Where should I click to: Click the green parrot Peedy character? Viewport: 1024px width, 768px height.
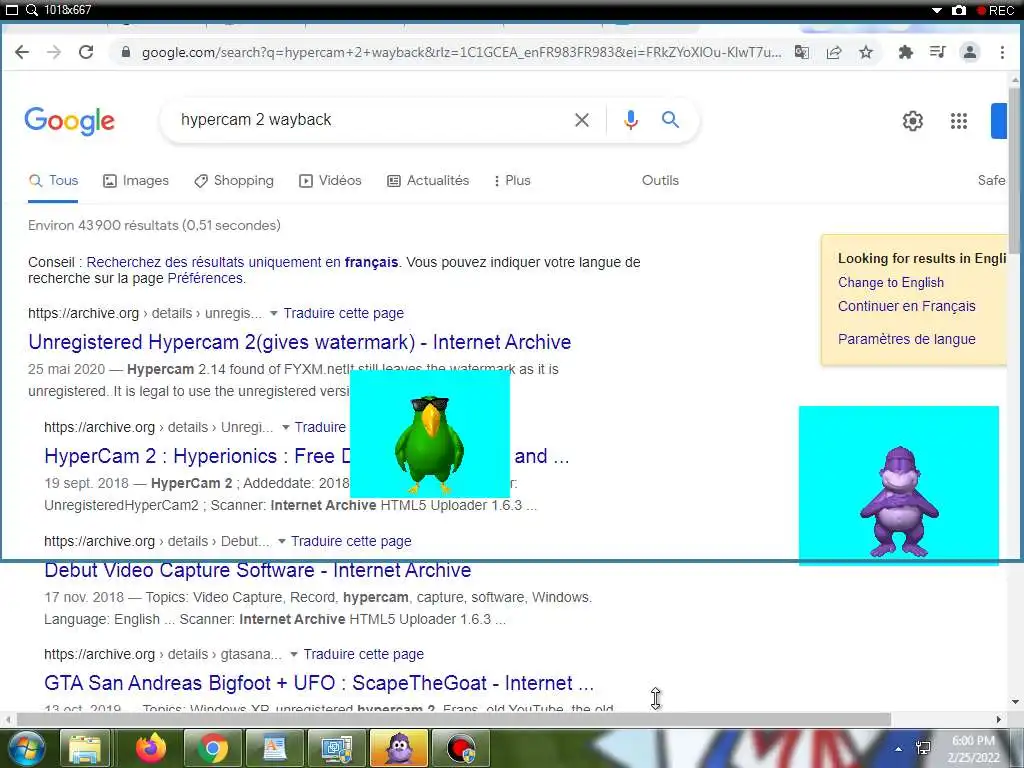430,443
